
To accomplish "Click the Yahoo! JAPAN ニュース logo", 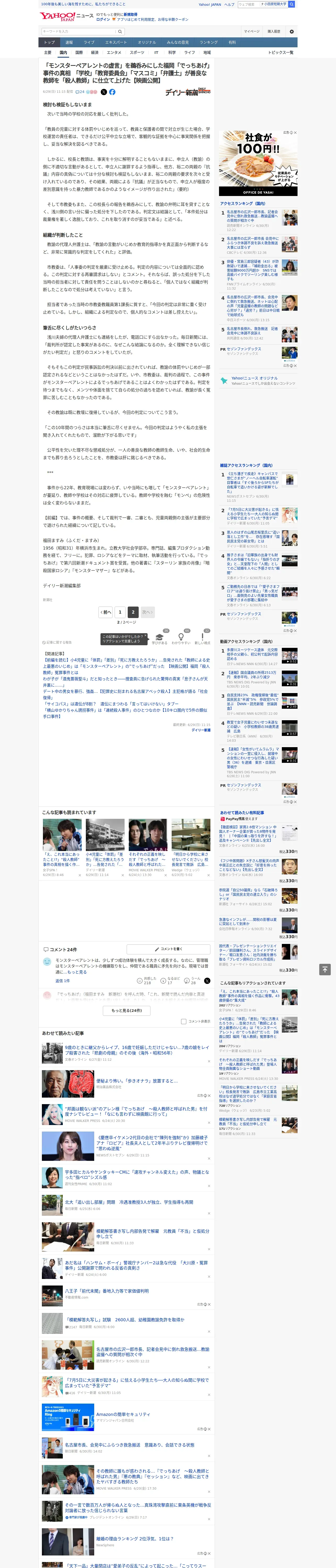I will pyautogui.click(x=67, y=16).
